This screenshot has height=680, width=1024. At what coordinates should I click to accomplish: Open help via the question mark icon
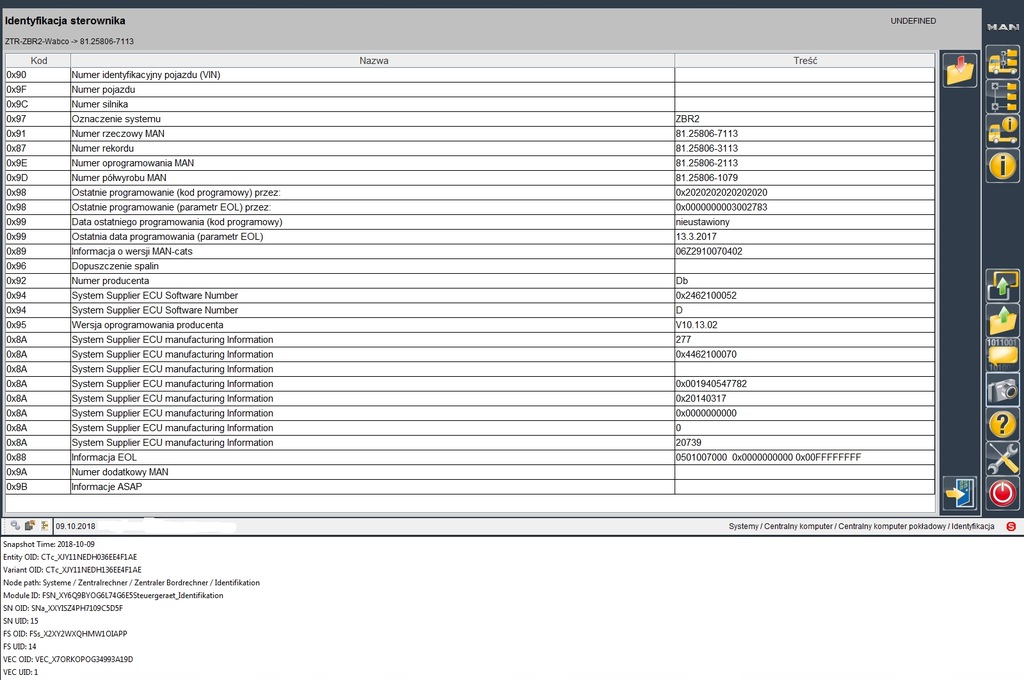(1002, 425)
